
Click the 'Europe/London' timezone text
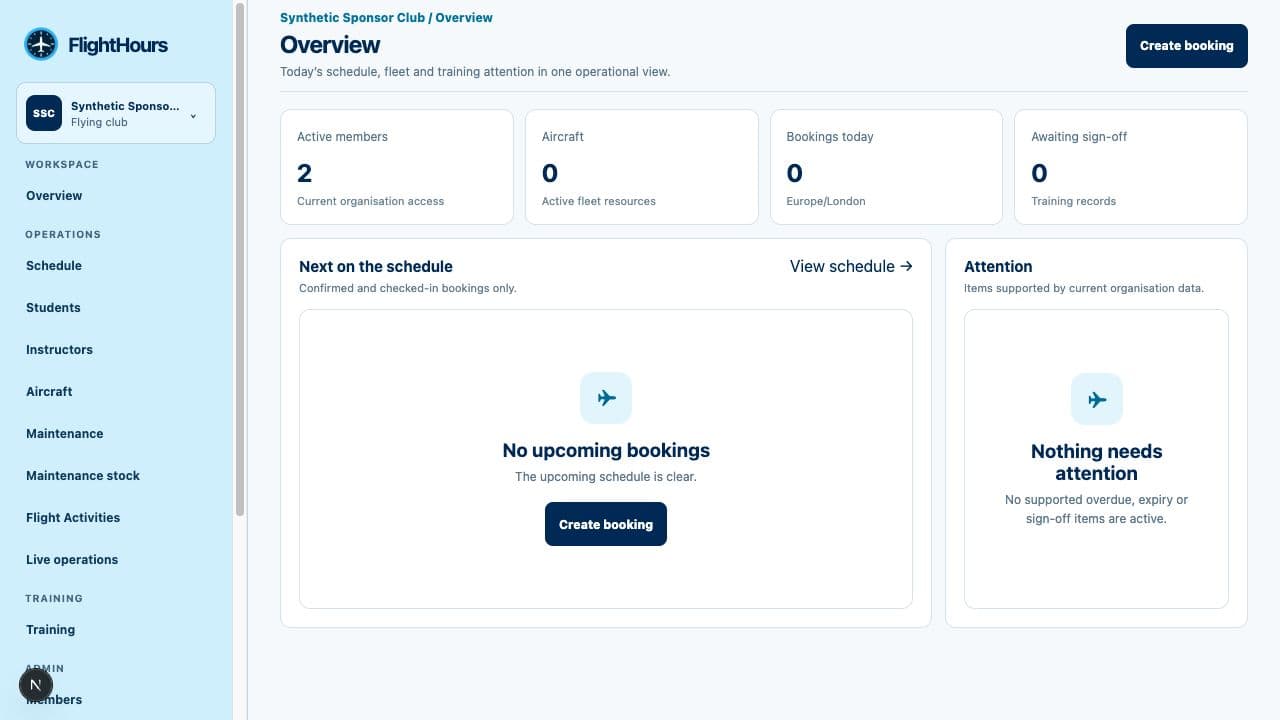click(826, 201)
